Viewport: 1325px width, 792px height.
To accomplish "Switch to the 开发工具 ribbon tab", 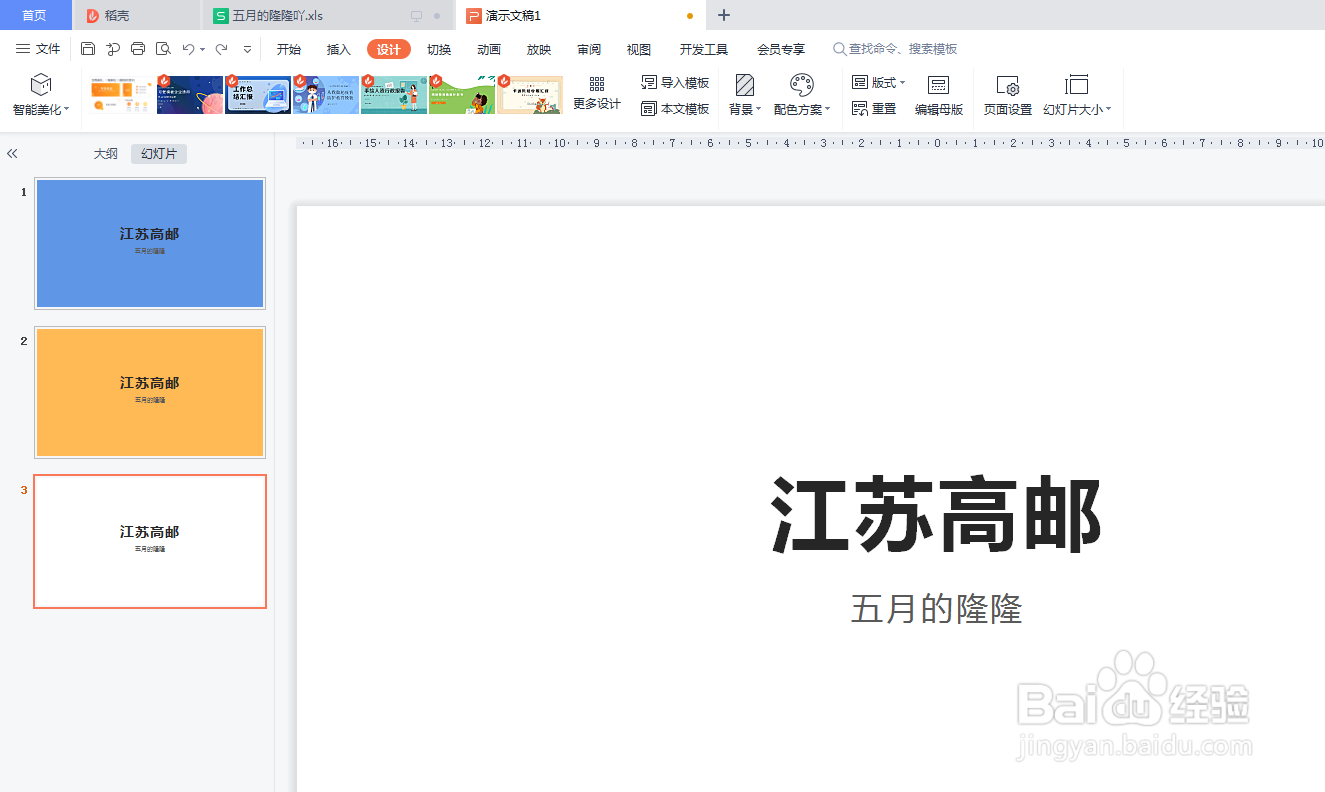I will pos(704,49).
